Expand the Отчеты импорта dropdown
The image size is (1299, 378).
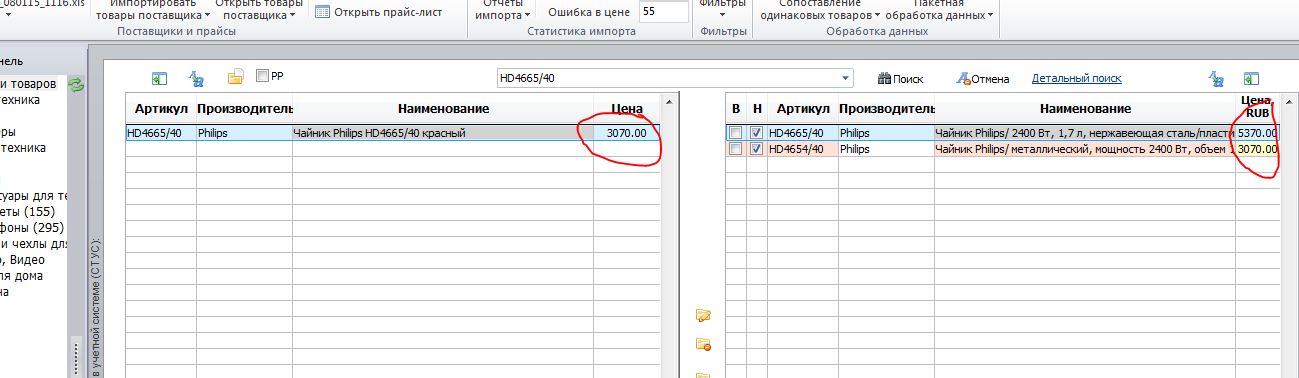pos(503,9)
